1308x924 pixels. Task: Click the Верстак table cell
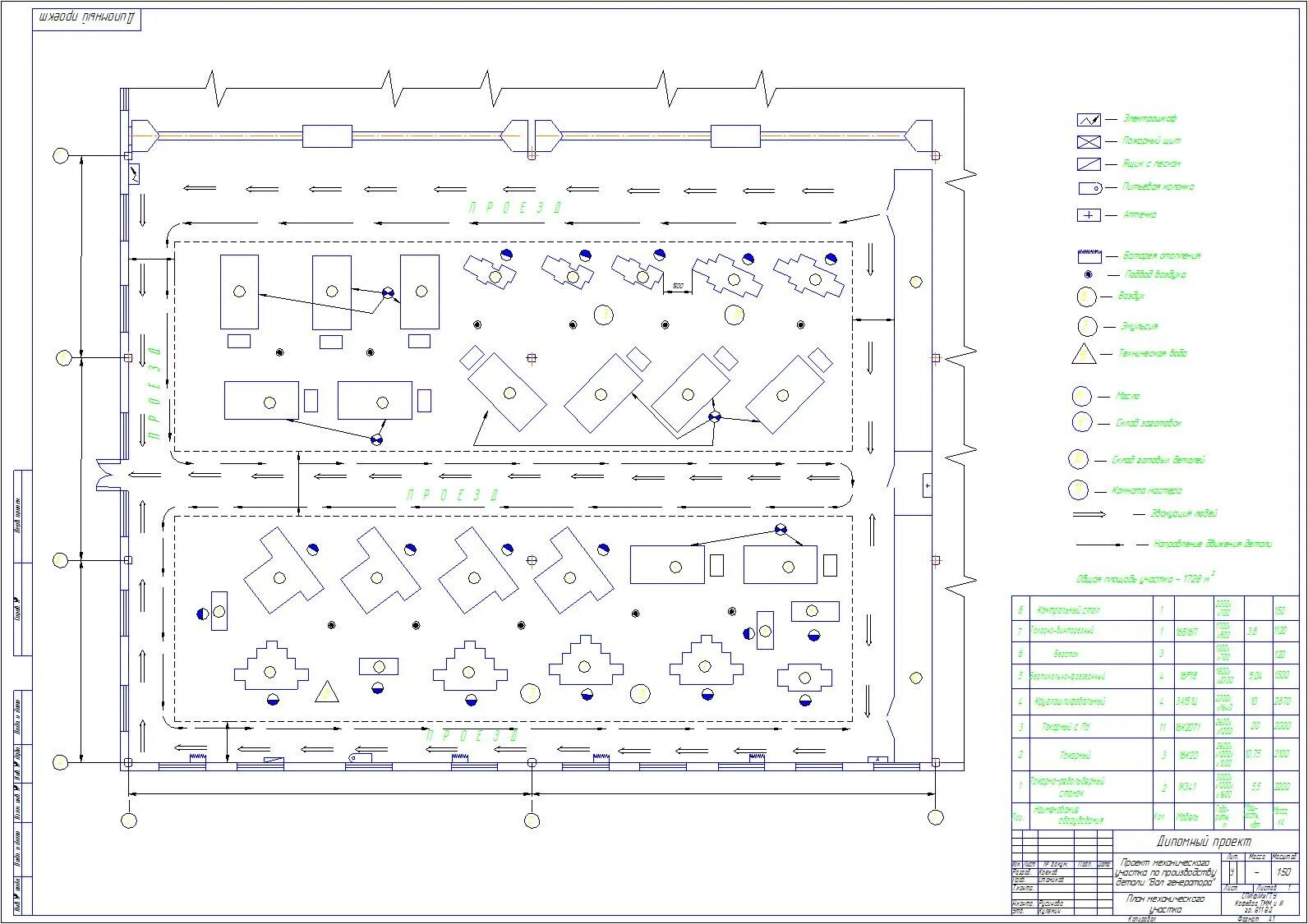[1091, 655]
